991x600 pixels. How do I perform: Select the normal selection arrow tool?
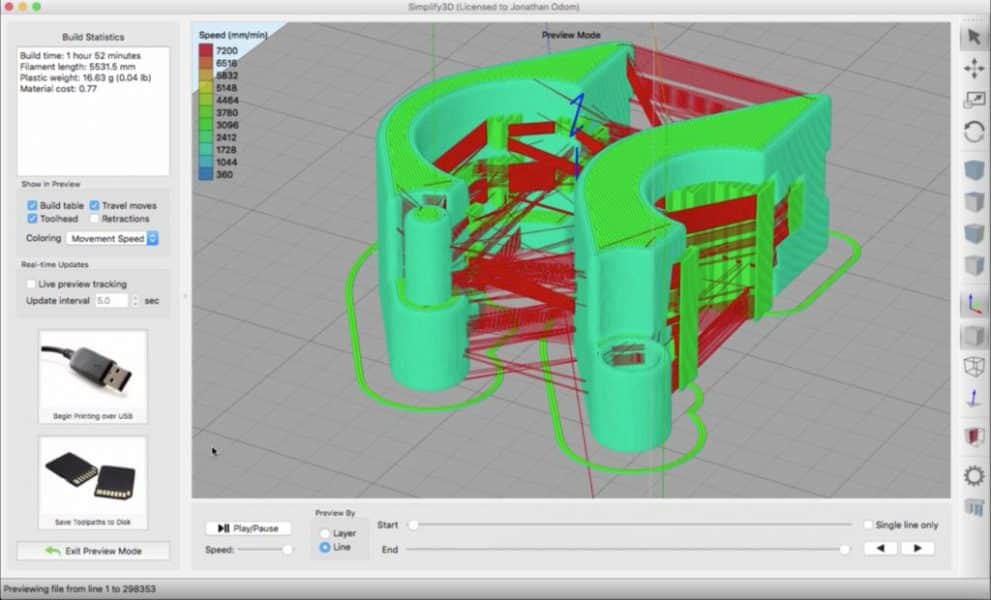[974, 36]
